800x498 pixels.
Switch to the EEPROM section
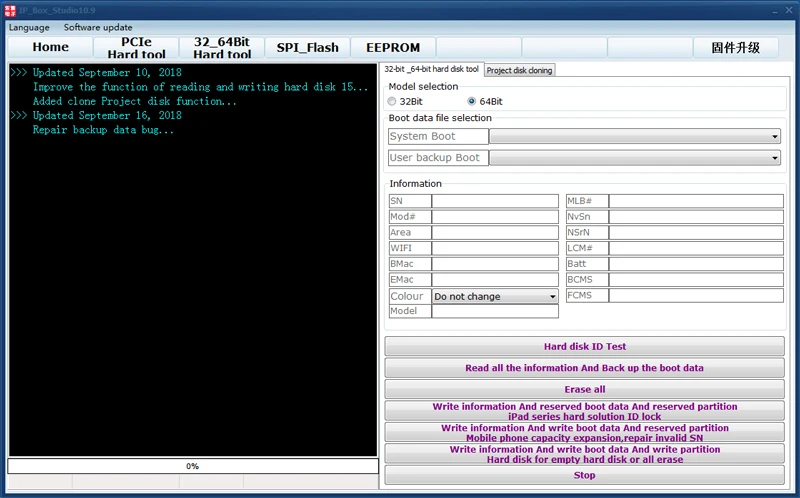[393, 47]
